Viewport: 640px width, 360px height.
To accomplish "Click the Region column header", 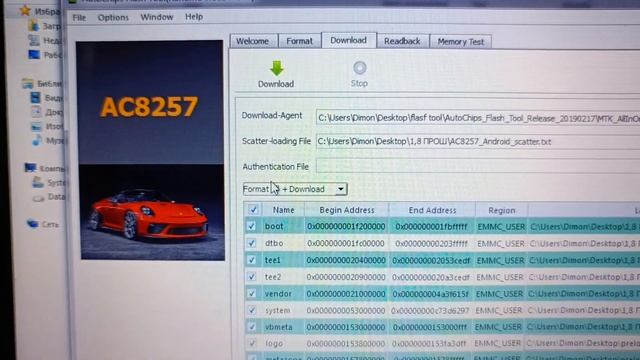I will [502, 211].
